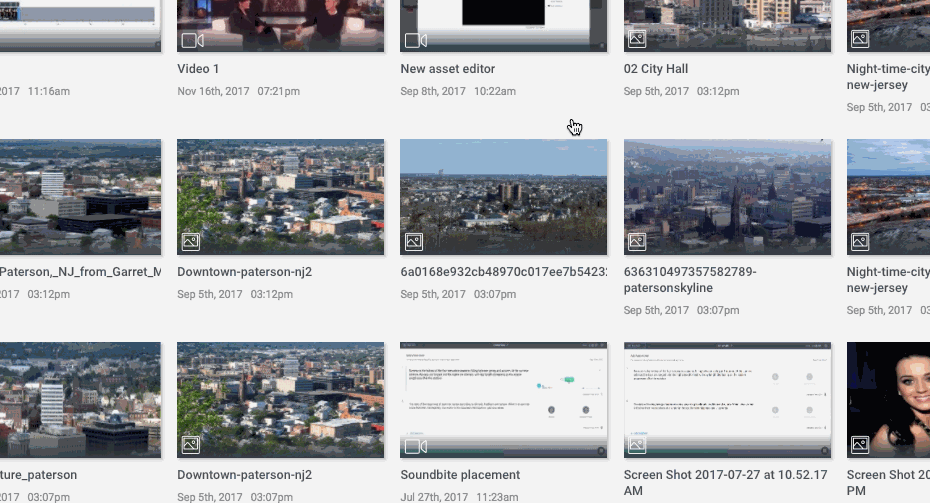930x503 pixels.
Task: Click 'Downtown-paterson-nj2' title above 03:12pm date
Action: (x=244, y=272)
